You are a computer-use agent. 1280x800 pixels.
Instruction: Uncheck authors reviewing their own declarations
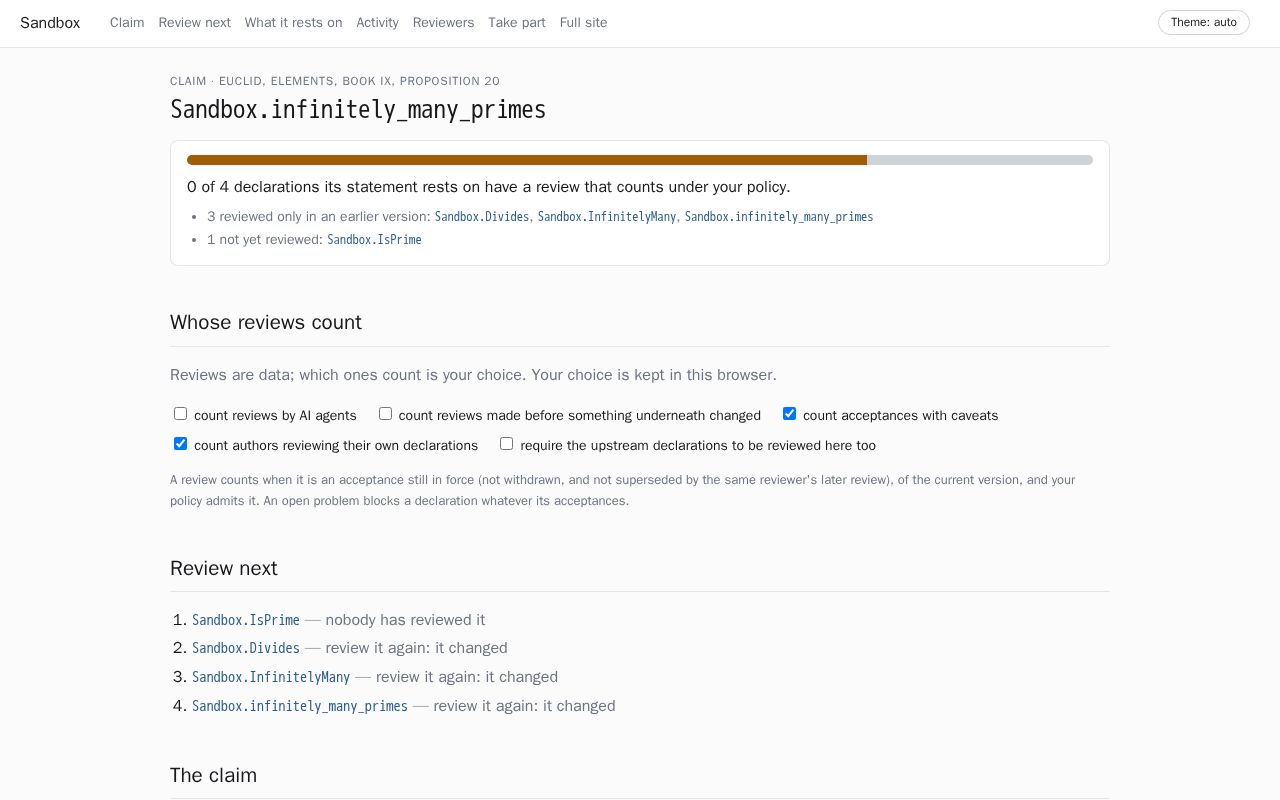pyautogui.click(x=180, y=444)
